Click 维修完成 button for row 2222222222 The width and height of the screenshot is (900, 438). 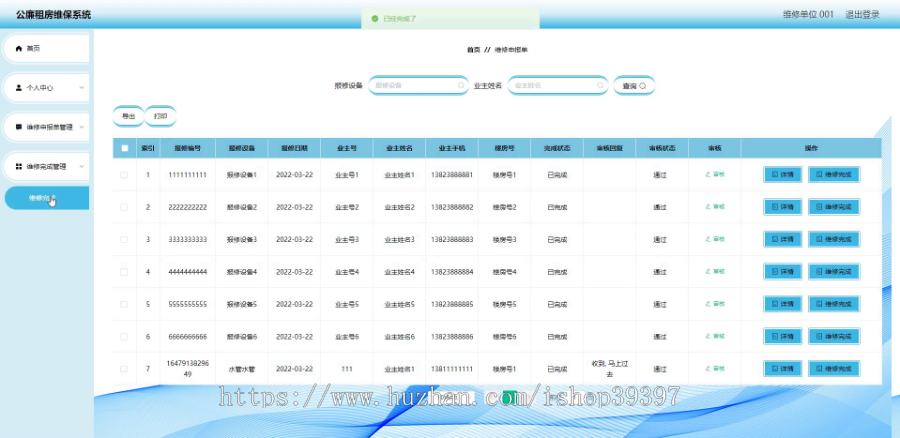(834, 207)
